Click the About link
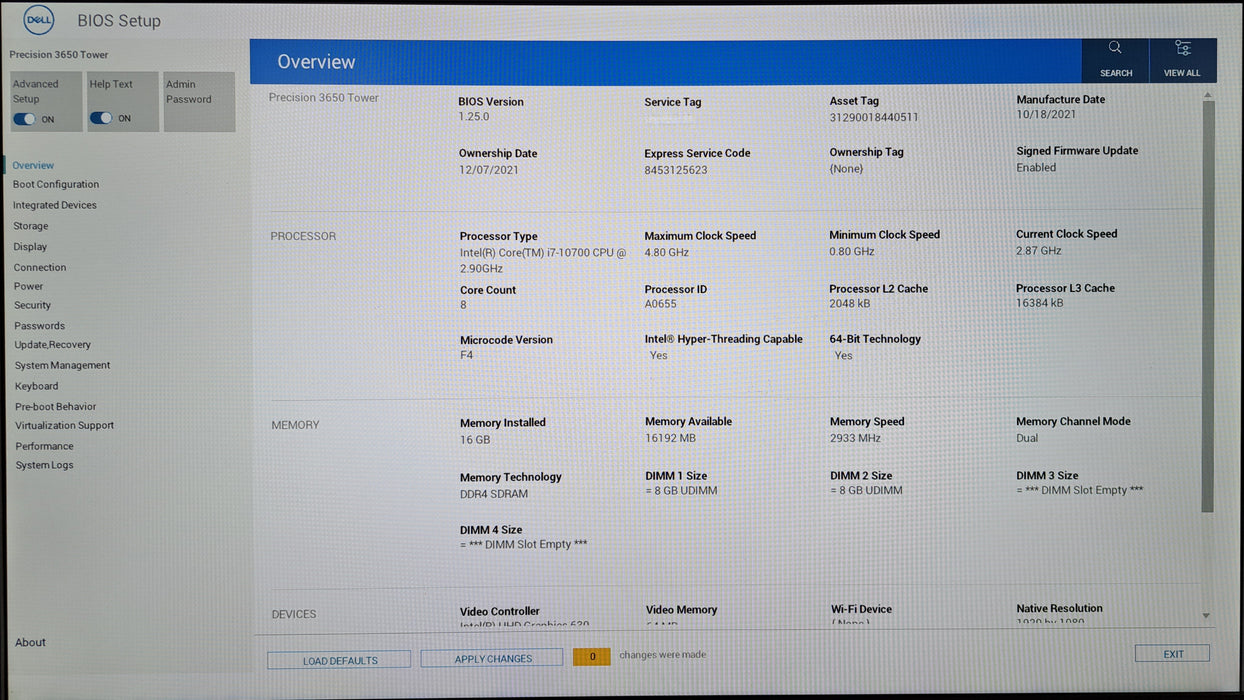This screenshot has height=700, width=1244. pos(31,642)
